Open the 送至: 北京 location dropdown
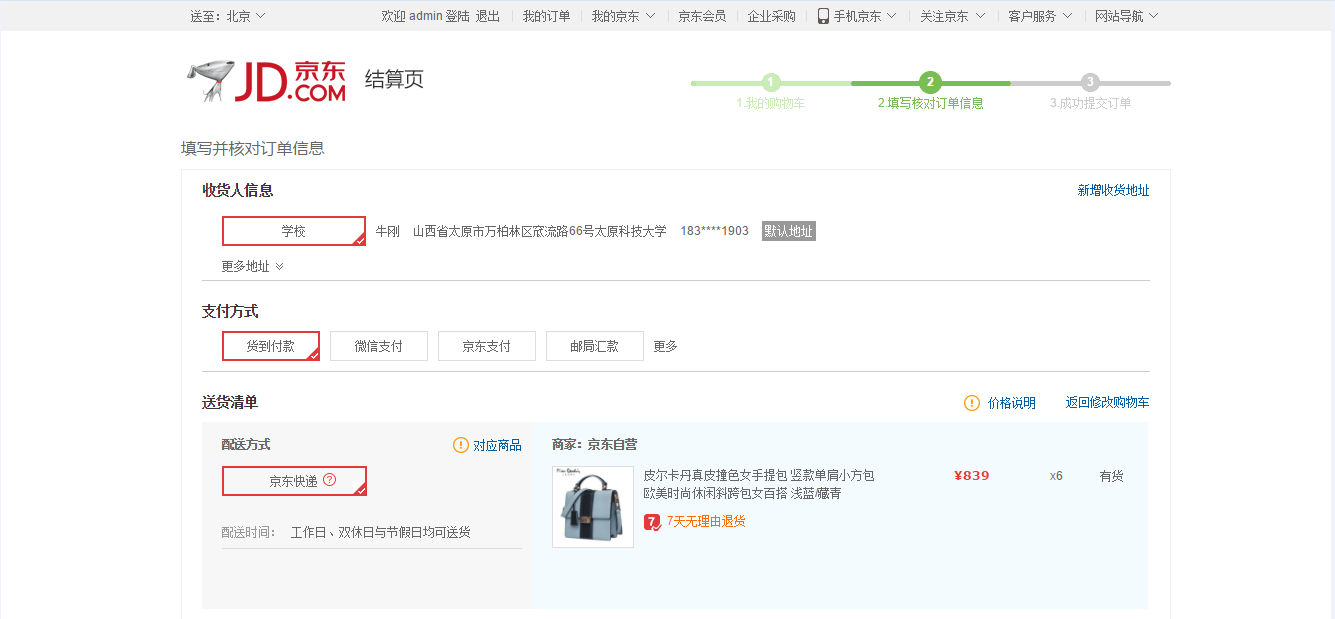Screen dimensions: 1335x619 coord(228,16)
